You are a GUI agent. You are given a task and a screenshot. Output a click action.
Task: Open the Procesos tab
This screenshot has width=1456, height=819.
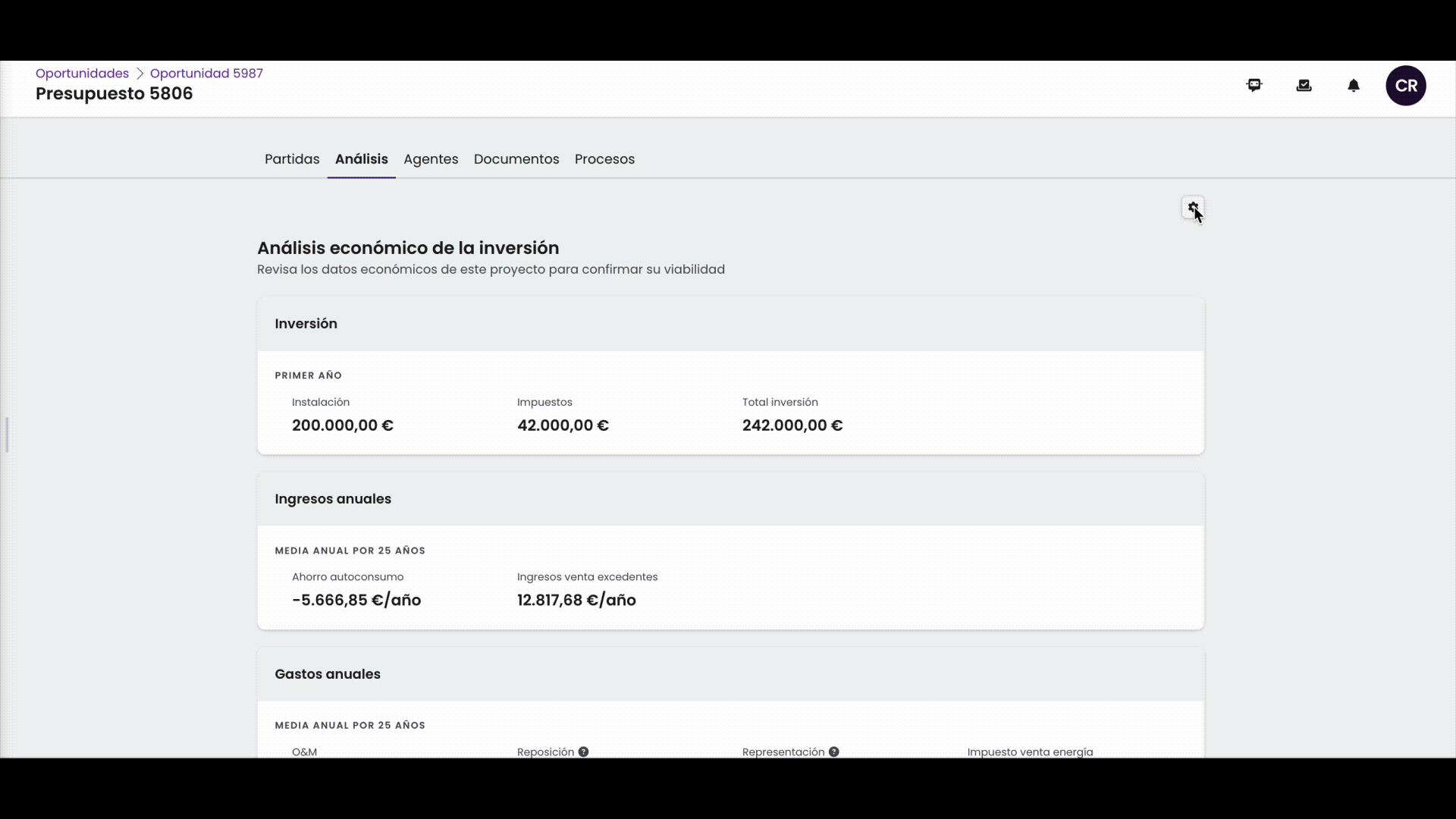pos(604,158)
